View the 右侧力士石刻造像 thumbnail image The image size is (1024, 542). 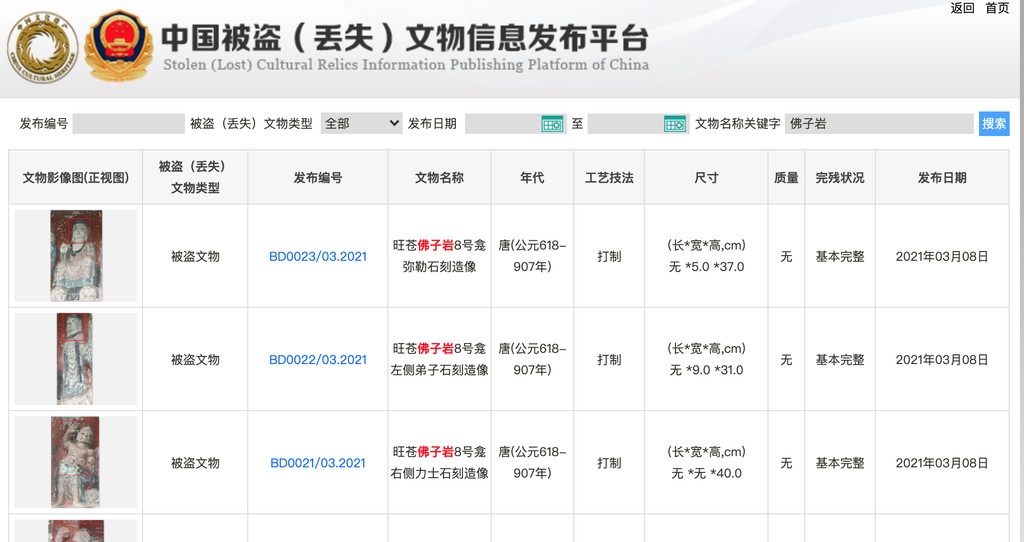coord(75,462)
